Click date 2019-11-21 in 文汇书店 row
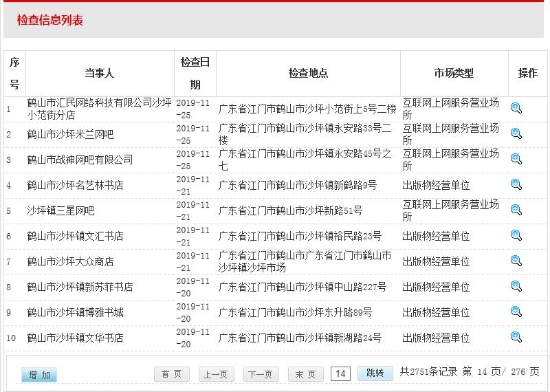 coord(193,236)
